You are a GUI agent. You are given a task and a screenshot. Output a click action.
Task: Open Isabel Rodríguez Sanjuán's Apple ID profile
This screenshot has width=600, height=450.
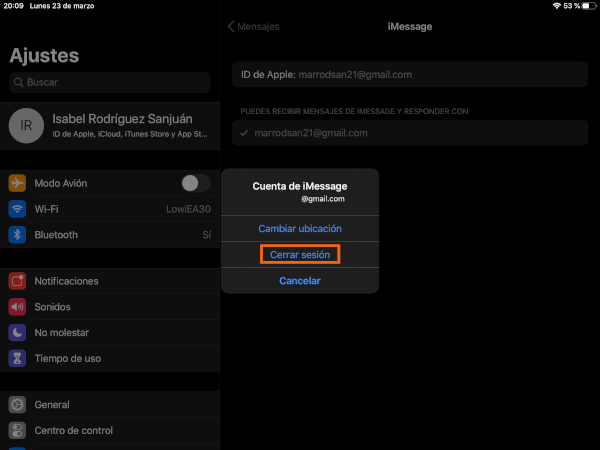click(128, 125)
